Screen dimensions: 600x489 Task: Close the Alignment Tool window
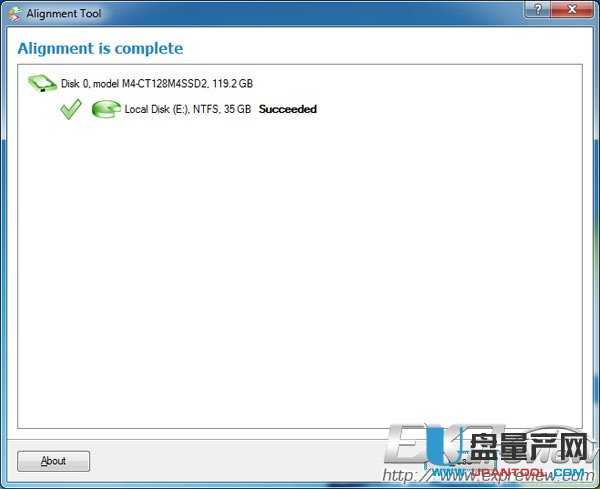[x=572, y=9]
